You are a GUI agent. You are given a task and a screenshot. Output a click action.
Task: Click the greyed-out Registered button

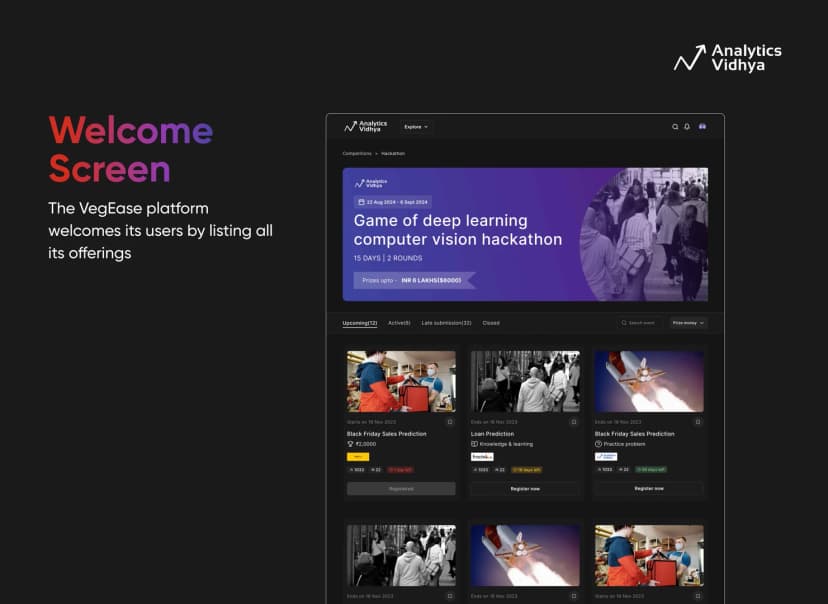click(401, 489)
